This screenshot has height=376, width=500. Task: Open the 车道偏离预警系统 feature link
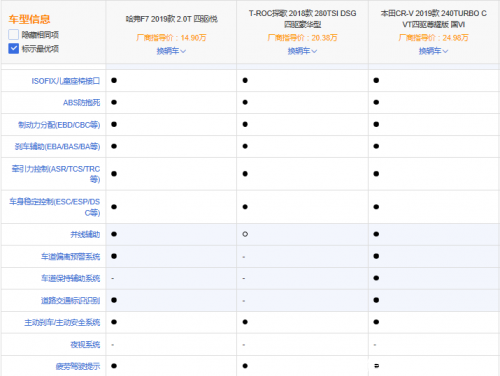point(70,257)
